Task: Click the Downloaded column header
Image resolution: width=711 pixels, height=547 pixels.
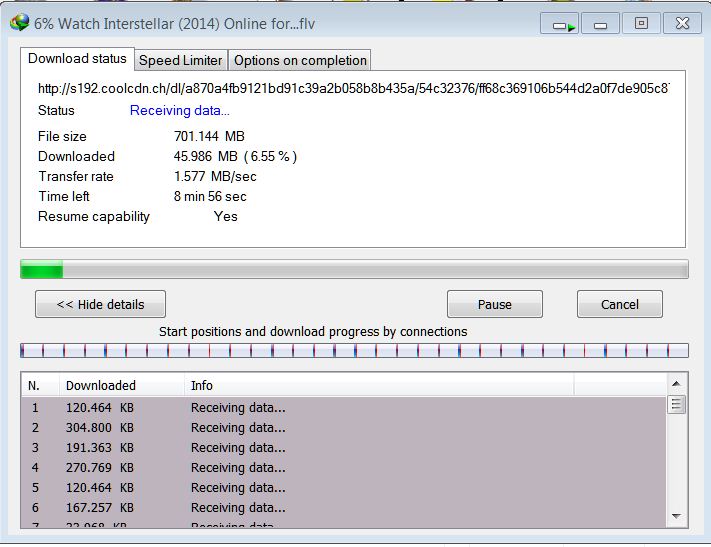Action: pos(122,386)
